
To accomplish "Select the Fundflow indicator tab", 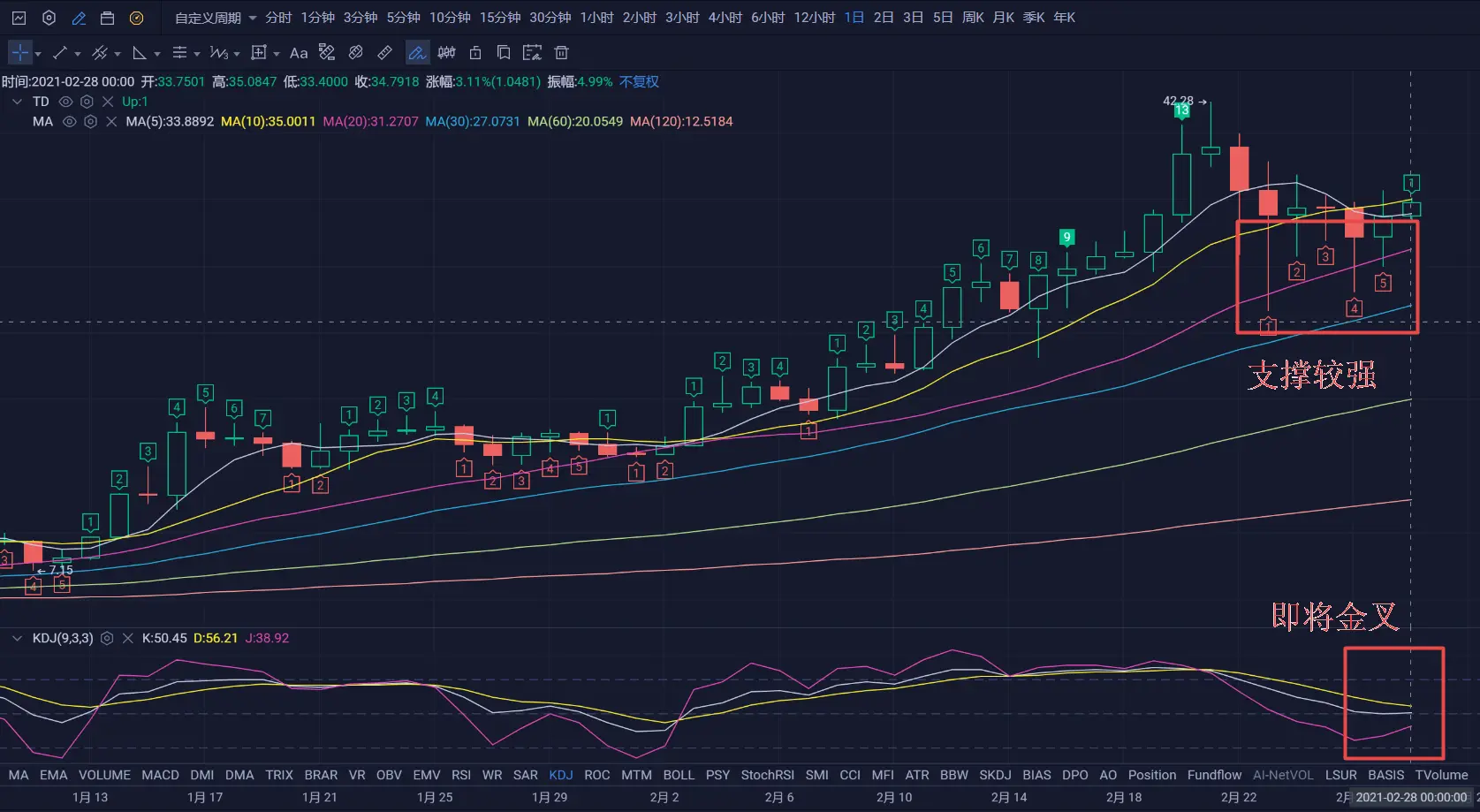I will [1214, 775].
